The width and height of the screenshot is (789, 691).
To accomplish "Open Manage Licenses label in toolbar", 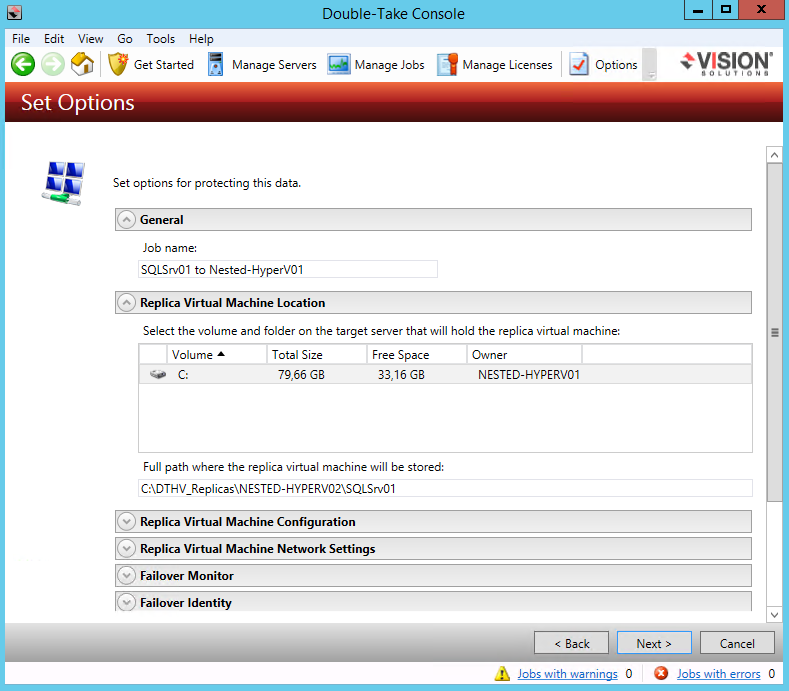I will [x=507, y=65].
